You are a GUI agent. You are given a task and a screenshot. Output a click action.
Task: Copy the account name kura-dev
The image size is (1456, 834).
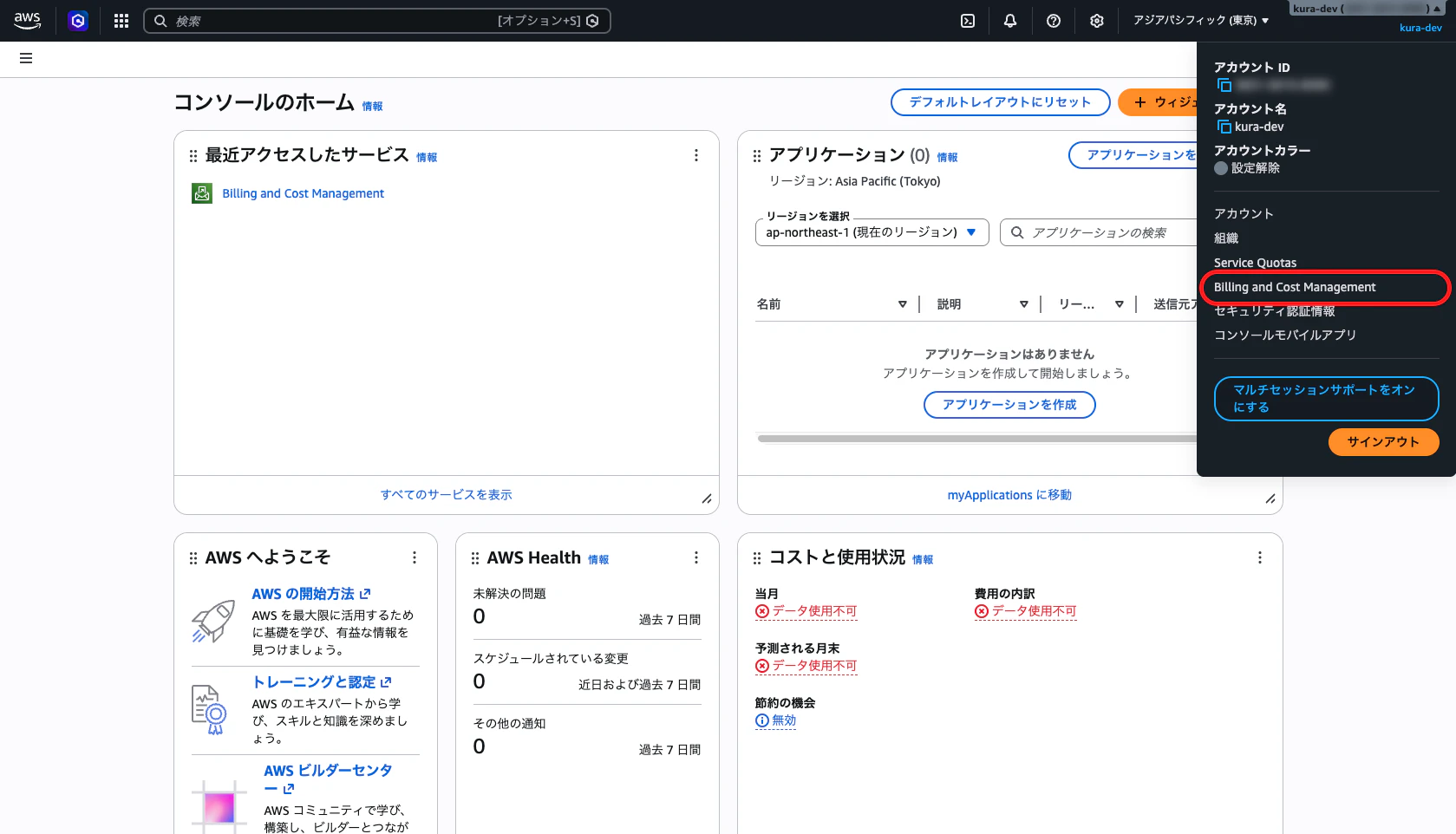(x=1224, y=127)
